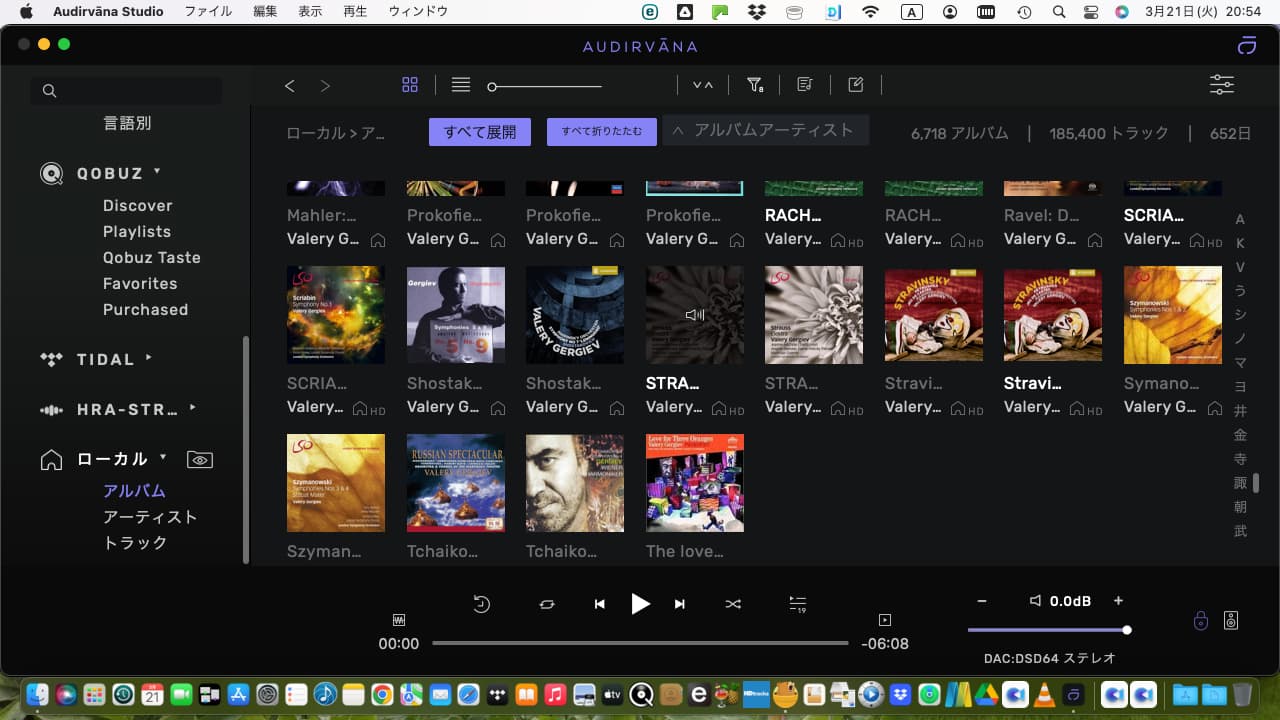
Task: Open Qobuz Favorites
Action: (140, 283)
